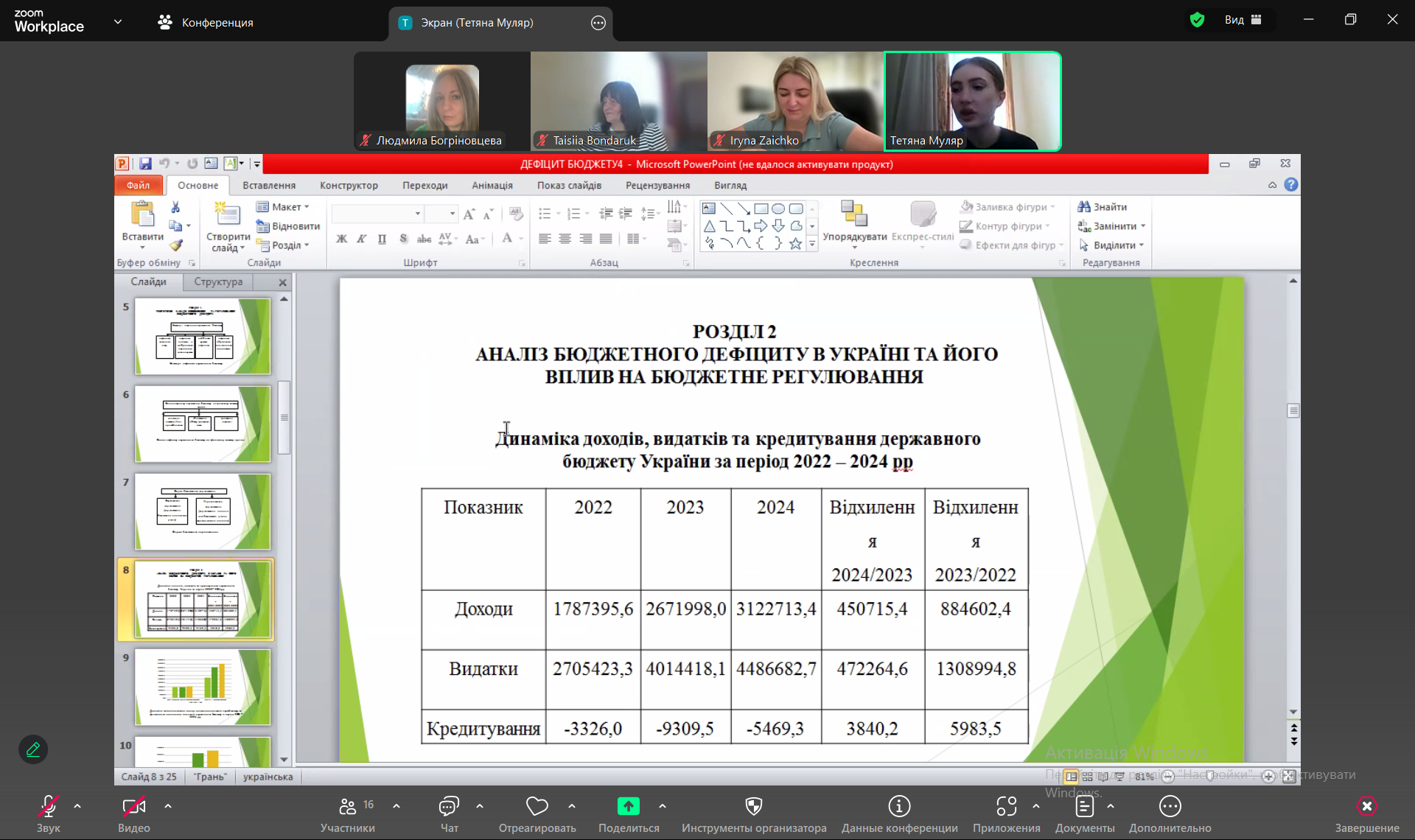Click the Вид view button
This screenshot has width=1415, height=840.
1243,20
